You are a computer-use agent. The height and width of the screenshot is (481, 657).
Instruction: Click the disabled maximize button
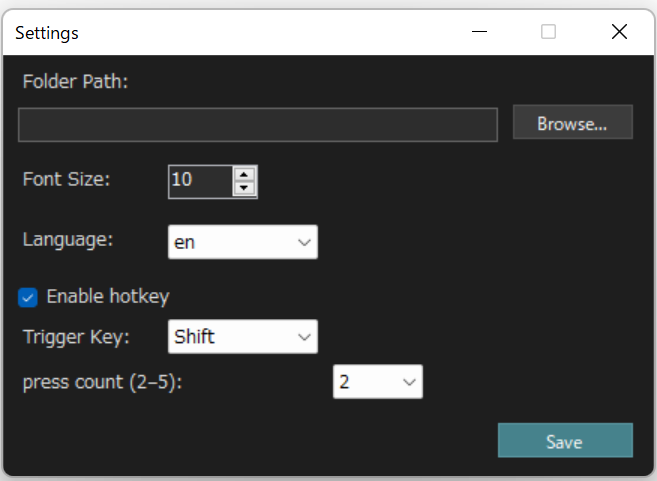tap(549, 32)
